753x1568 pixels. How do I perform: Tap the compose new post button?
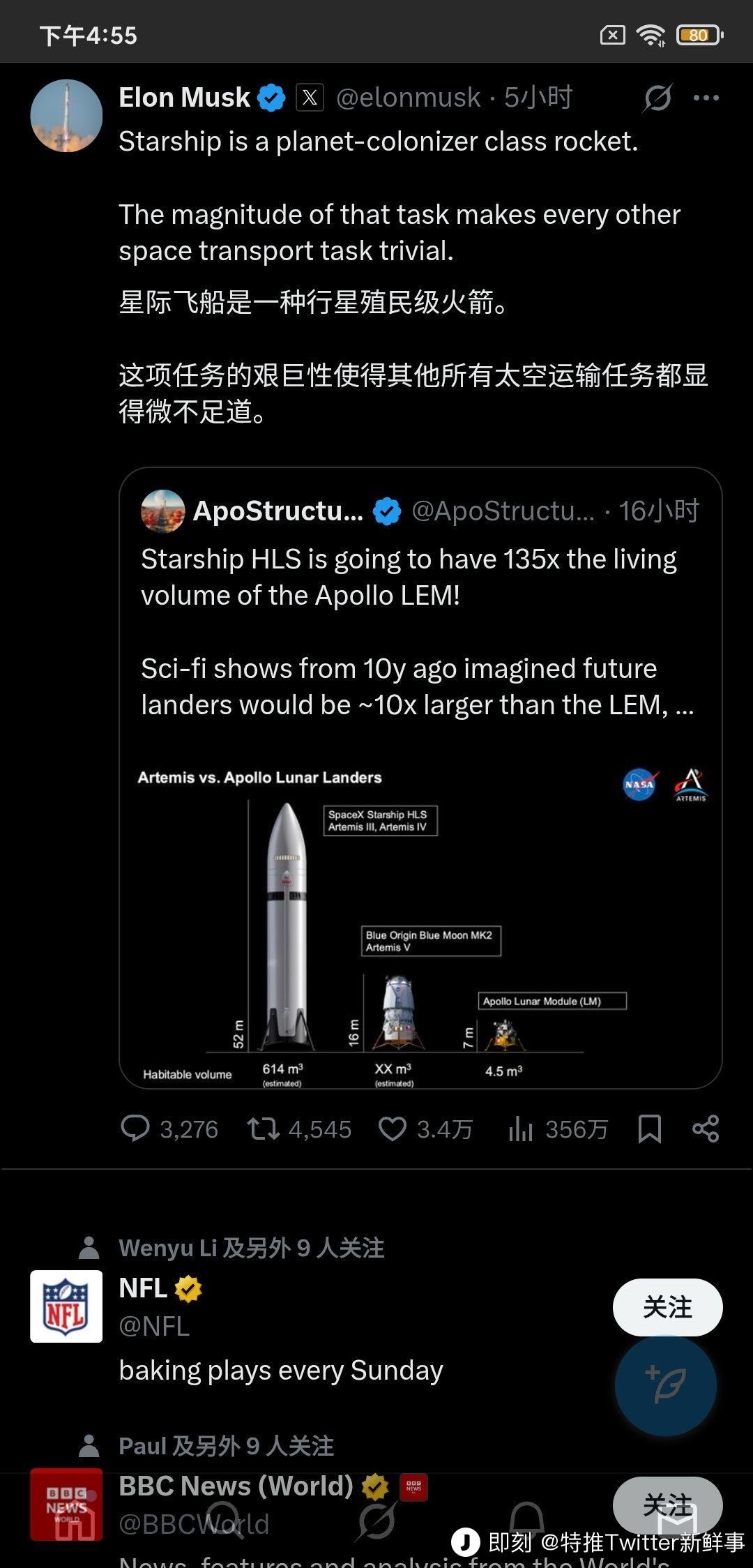click(666, 1385)
